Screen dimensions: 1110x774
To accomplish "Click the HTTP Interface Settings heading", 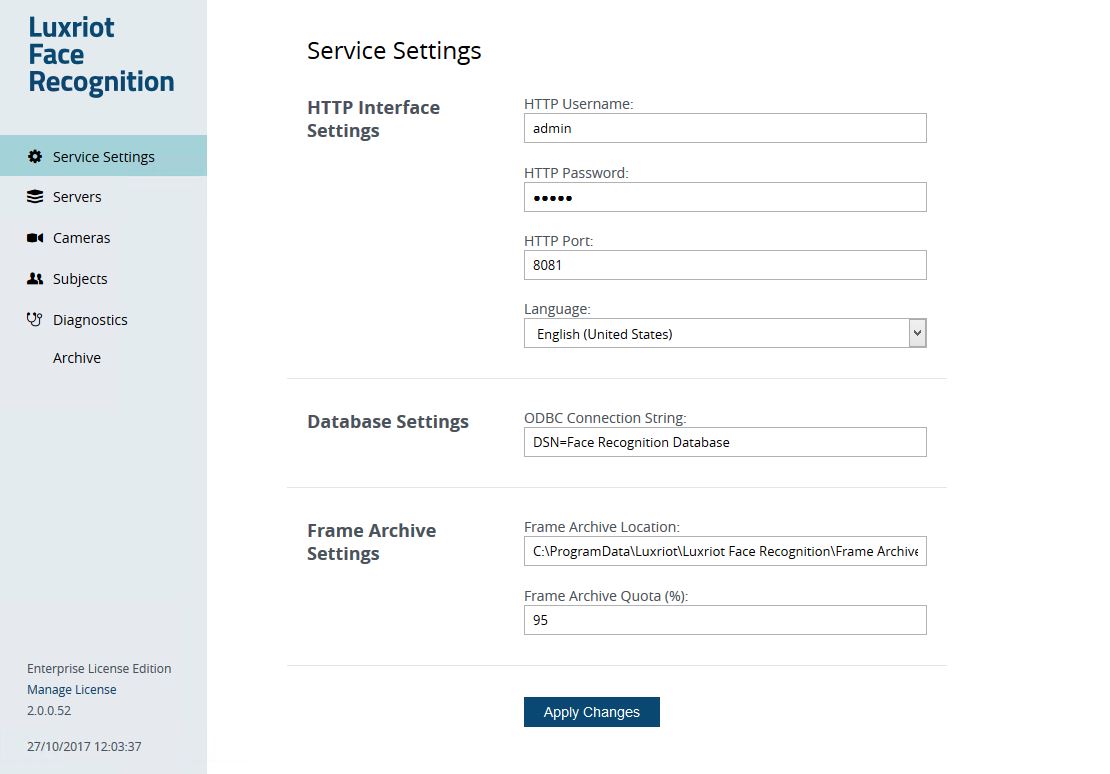I will click(373, 119).
